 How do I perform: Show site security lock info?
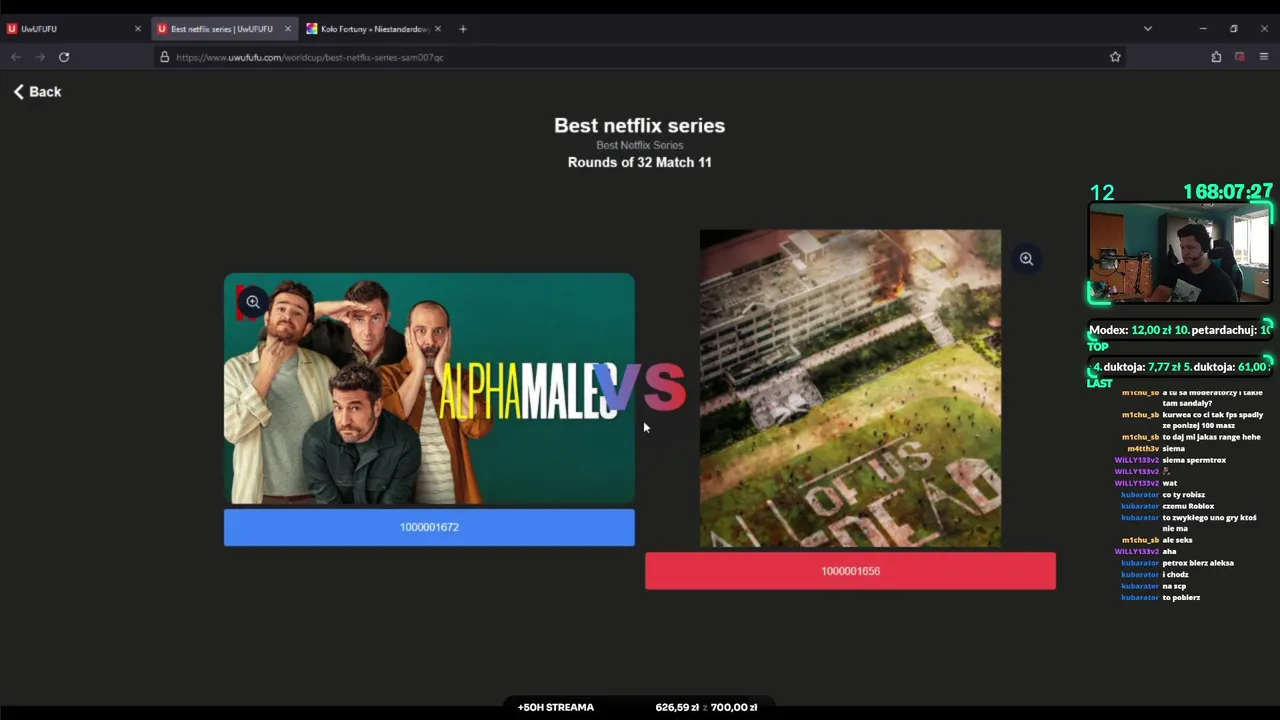click(x=165, y=57)
